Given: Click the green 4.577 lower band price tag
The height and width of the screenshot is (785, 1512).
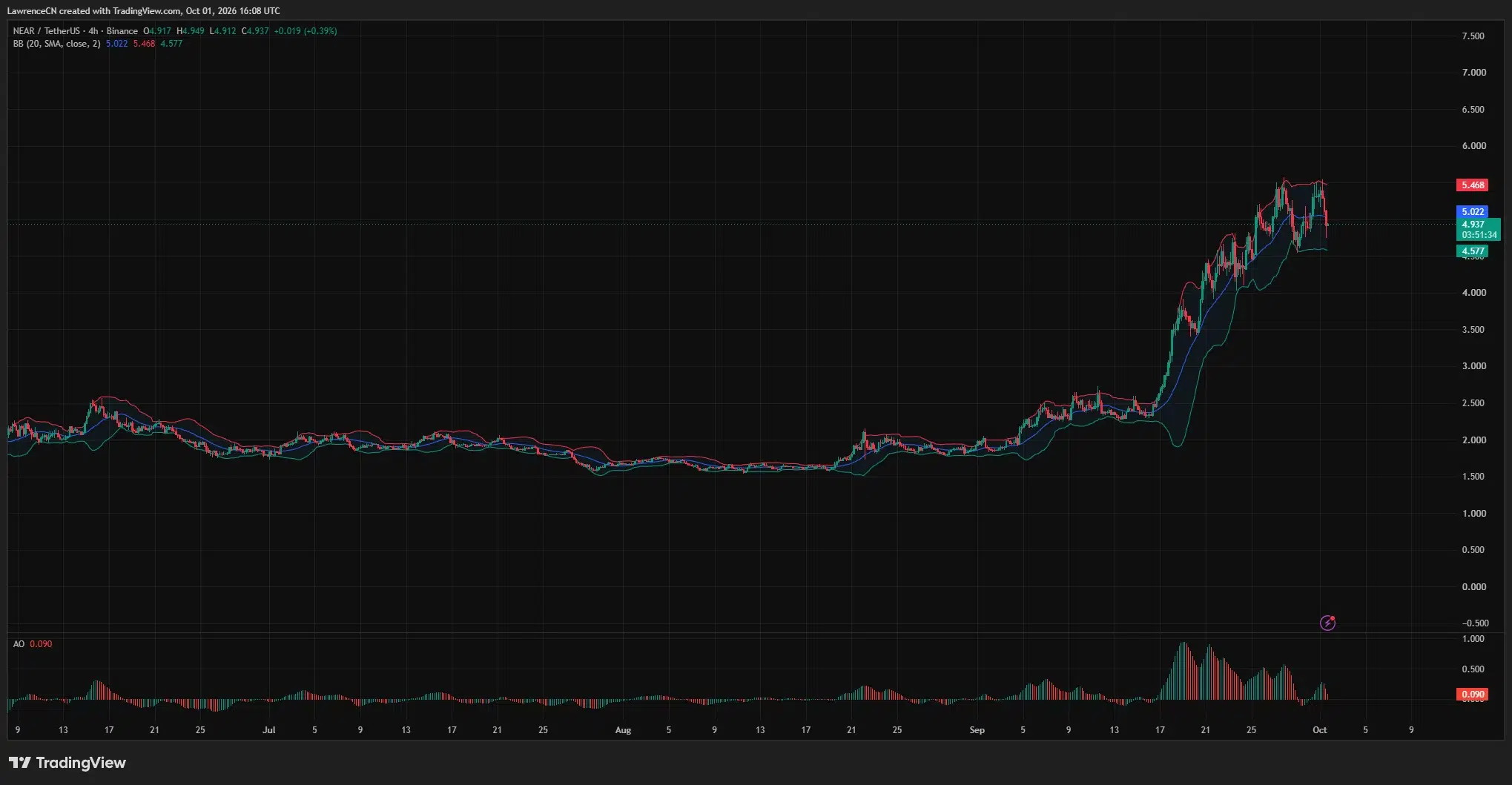Looking at the screenshot, I should pos(1472,251).
